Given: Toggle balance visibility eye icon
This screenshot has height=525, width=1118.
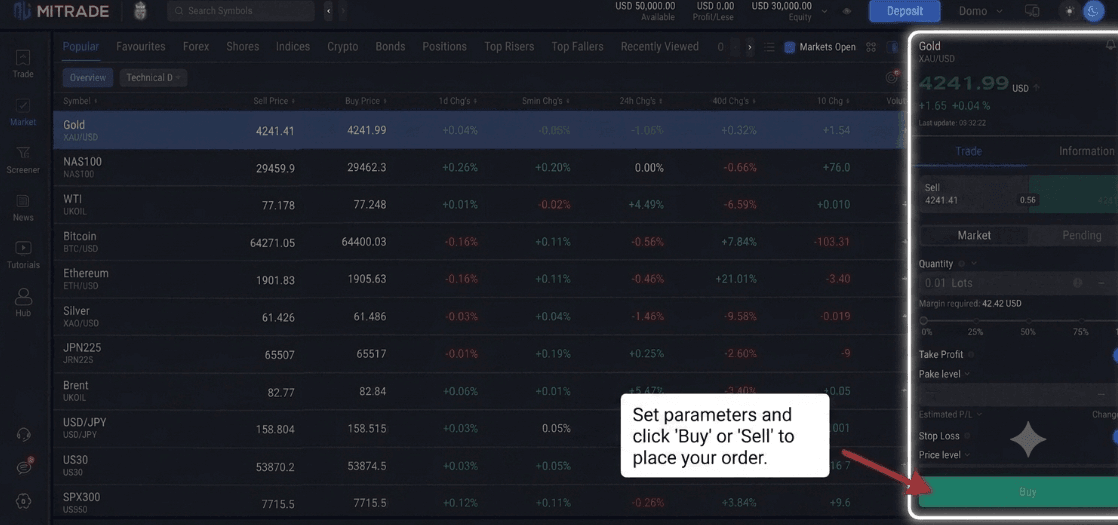Looking at the screenshot, I should point(846,11).
